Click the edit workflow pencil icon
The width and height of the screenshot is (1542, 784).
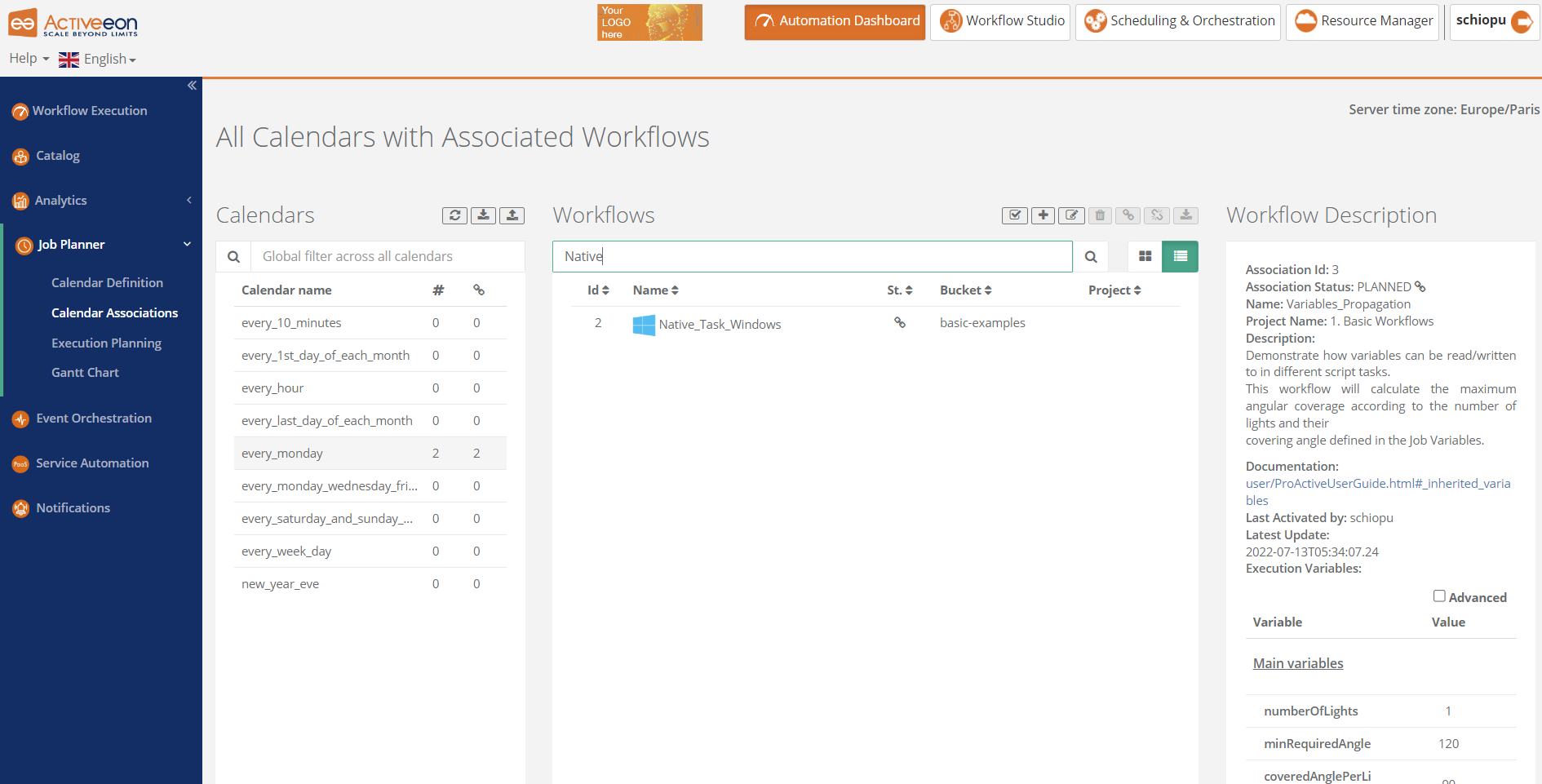point(1071,215)
